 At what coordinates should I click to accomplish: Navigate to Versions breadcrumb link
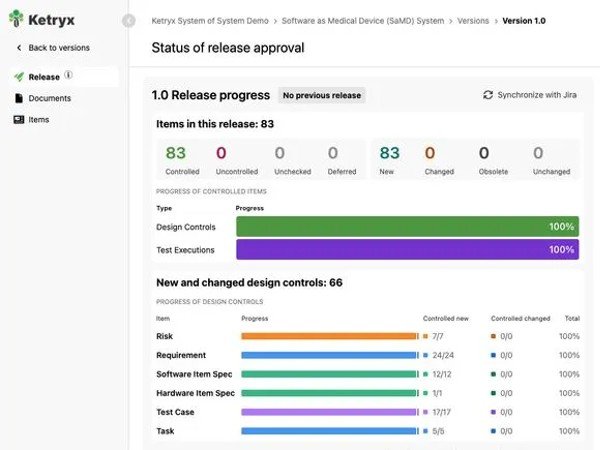point(473,20)
